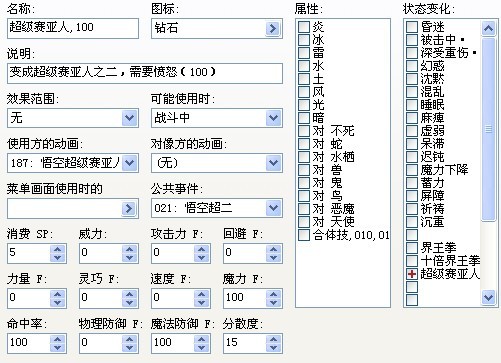This screenshot has height=363, width=501.
Task: Check the 对 天使 attribute checkbox
Action: click(304, 222)
